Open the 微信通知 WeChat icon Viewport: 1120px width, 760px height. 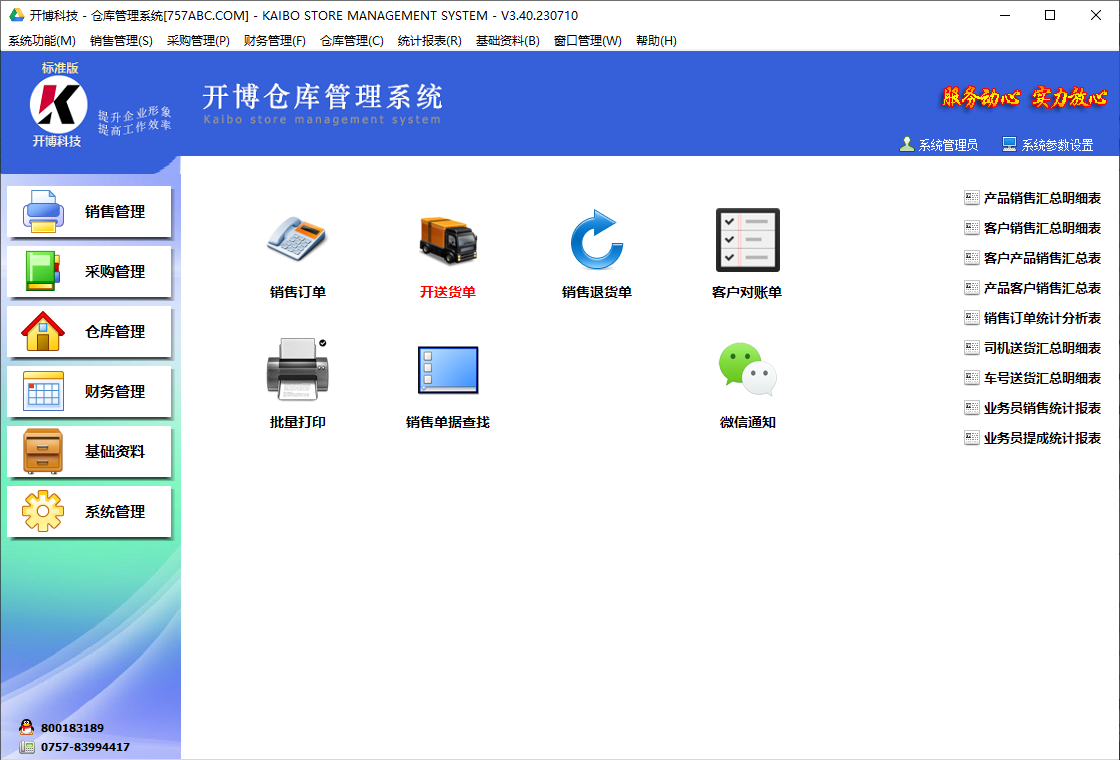[747, 369]
